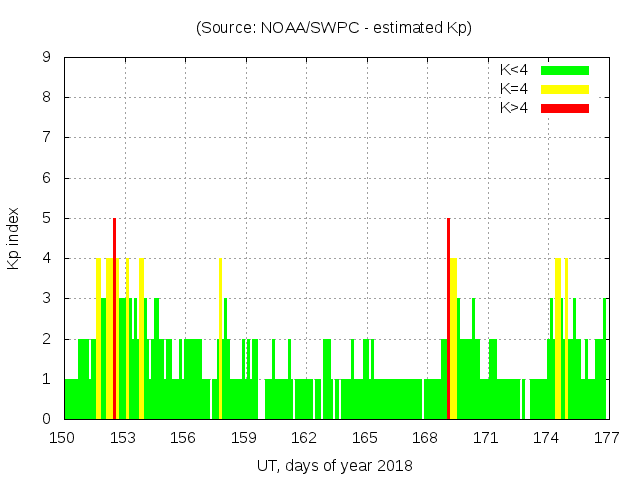Select the K<4 legend text label
The height and width of the screenshot is (480, 640).
coord(516,70)
